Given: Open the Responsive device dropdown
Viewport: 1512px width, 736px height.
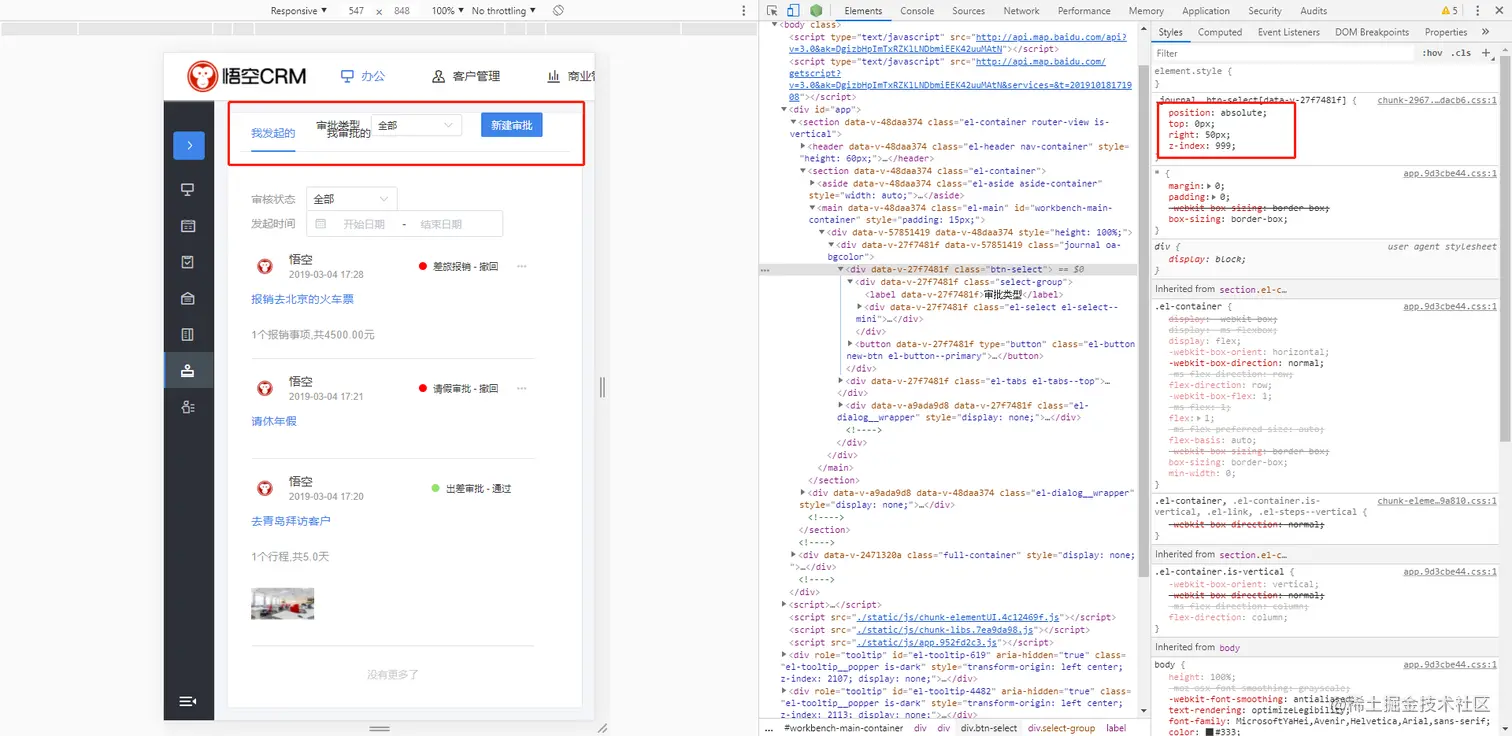Looking at the screenshot, I should [299, 11].
